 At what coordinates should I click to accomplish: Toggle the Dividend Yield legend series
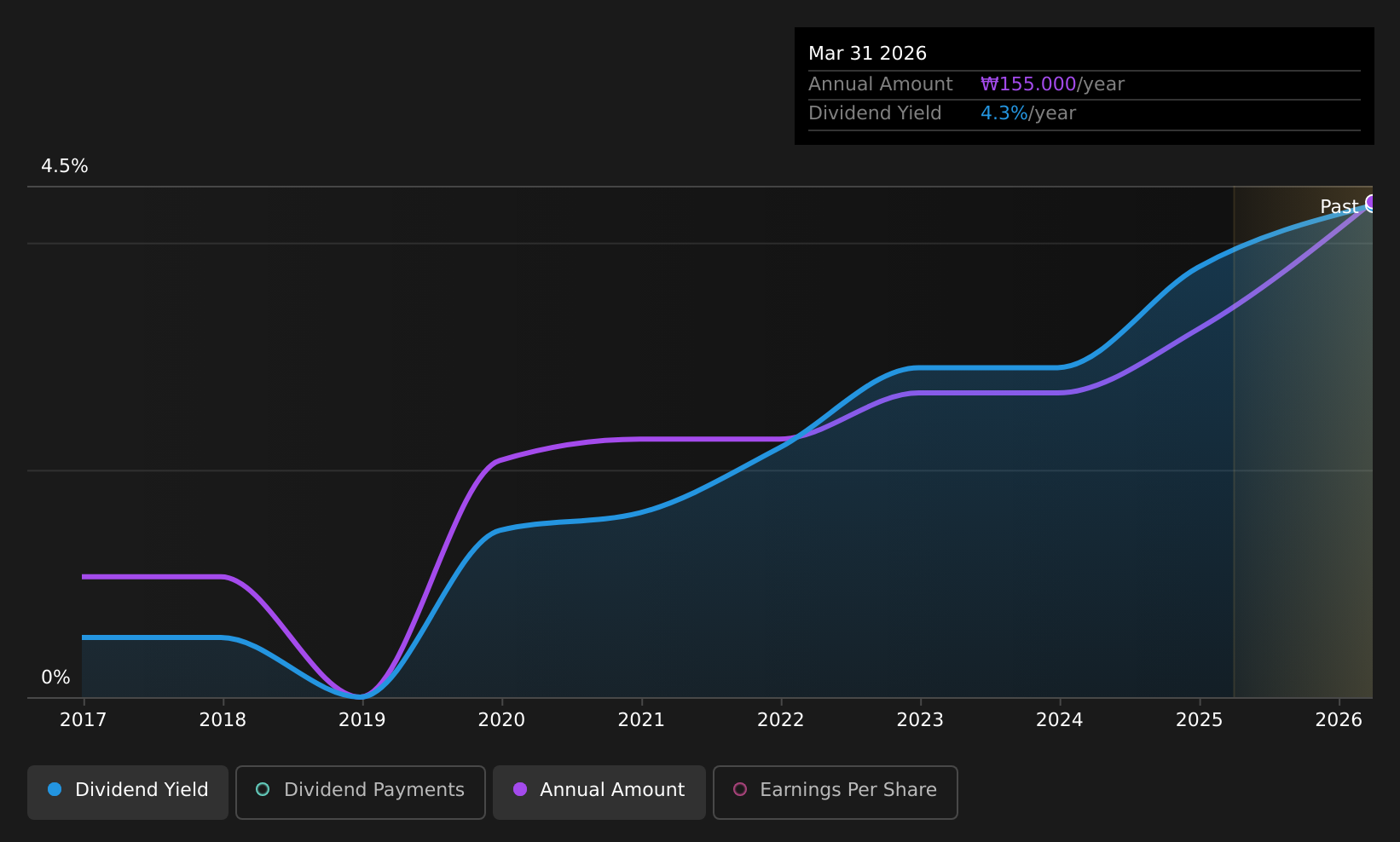tap(128, 792)
